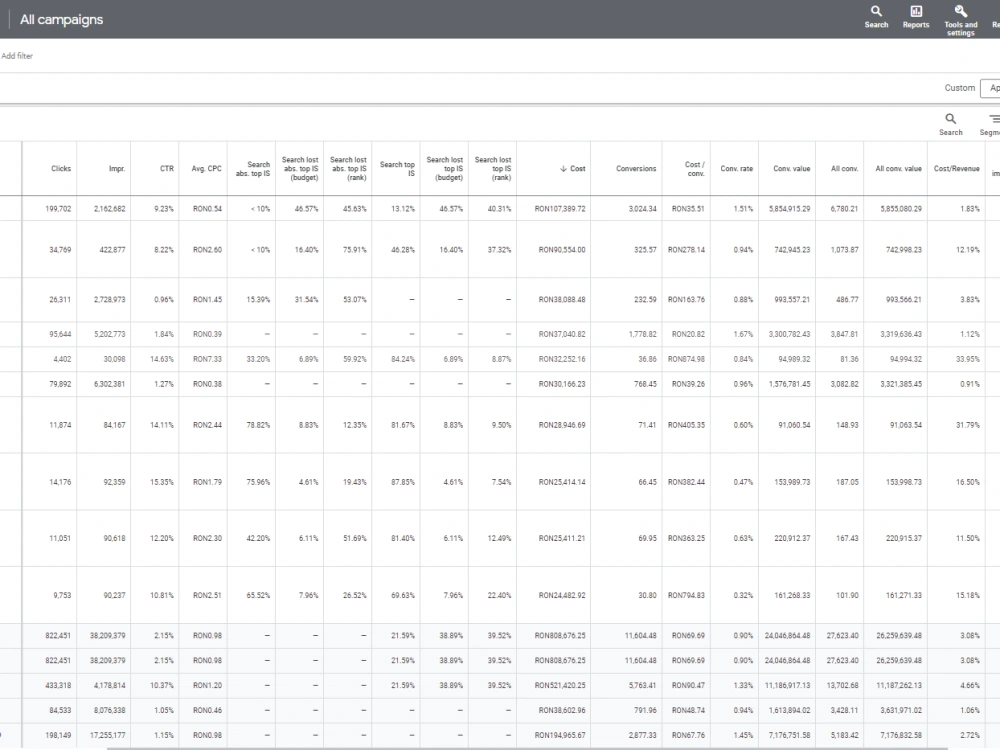1000x750 pixels.
Task: Select the impressions cell 6,302,381
Action: [x=109, y=384]
